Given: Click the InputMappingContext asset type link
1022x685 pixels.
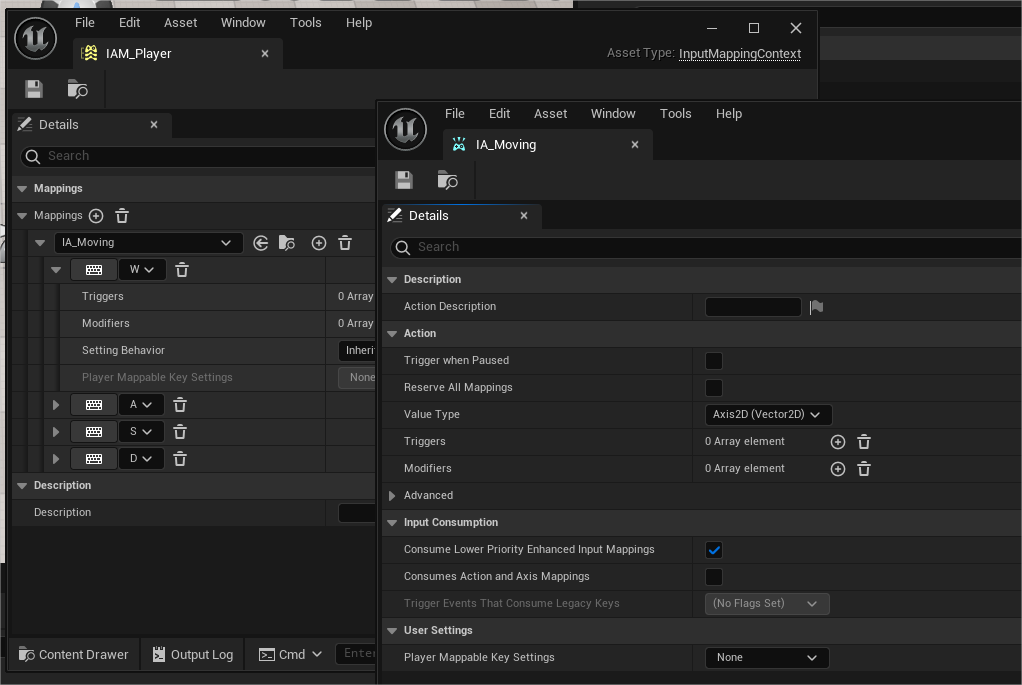Looking at the screenshot, I should click(739, 54).
